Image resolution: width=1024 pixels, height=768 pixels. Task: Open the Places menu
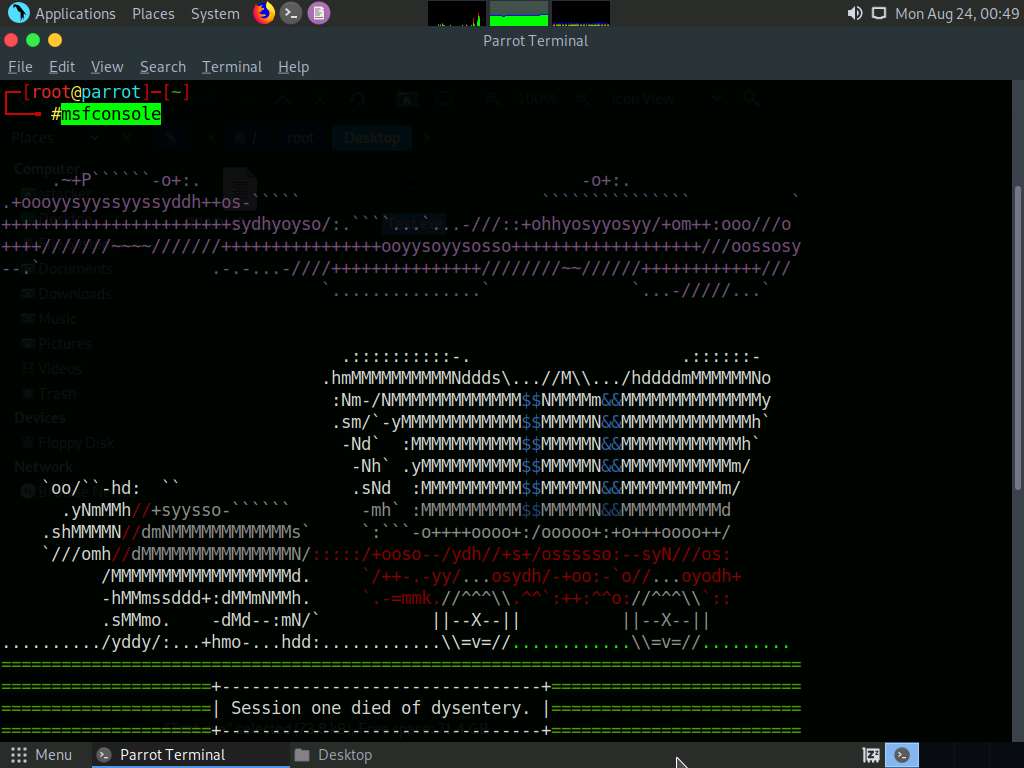point(153,13)
